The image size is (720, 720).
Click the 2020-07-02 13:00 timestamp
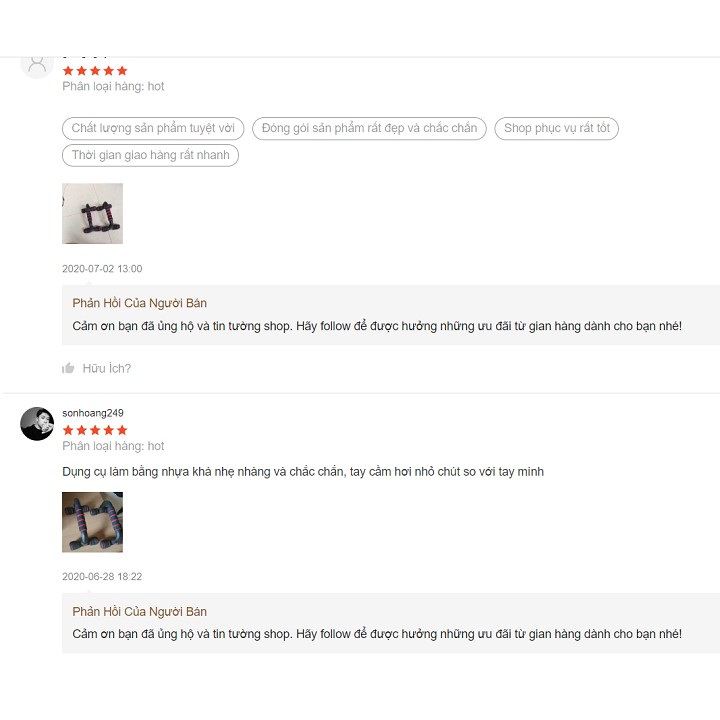102,269
